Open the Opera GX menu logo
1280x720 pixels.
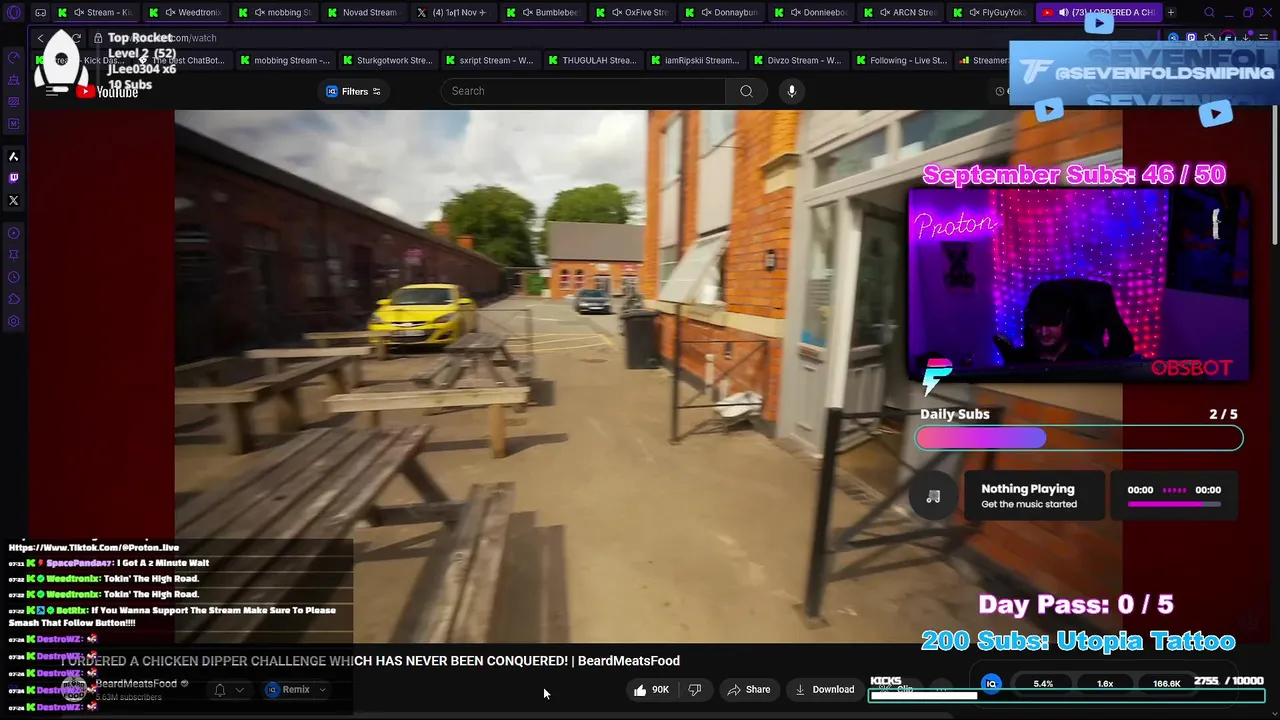point(14,13)
